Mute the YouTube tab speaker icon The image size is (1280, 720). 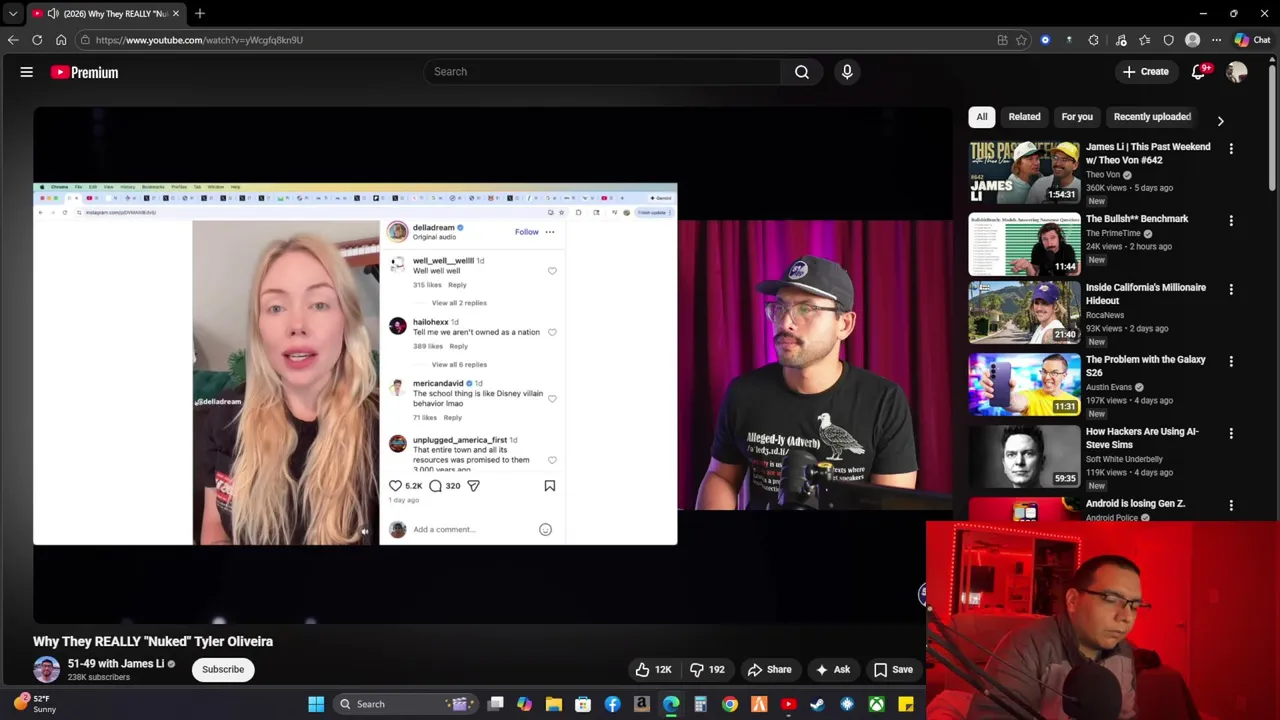(53, 14)
